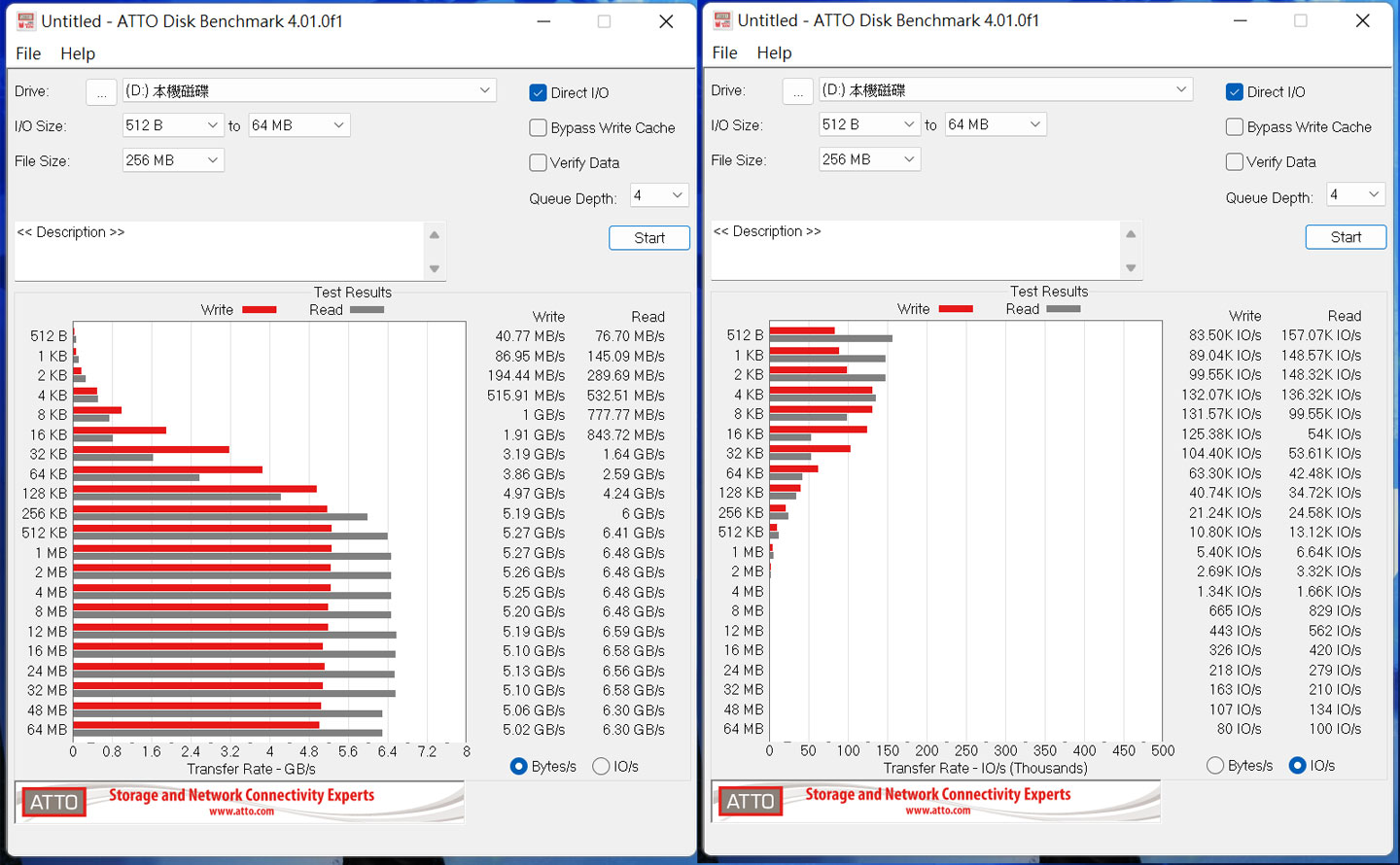1400x865 pixels.
Task: Open Help menu in left ATTO window
Action: click(78, 53)
